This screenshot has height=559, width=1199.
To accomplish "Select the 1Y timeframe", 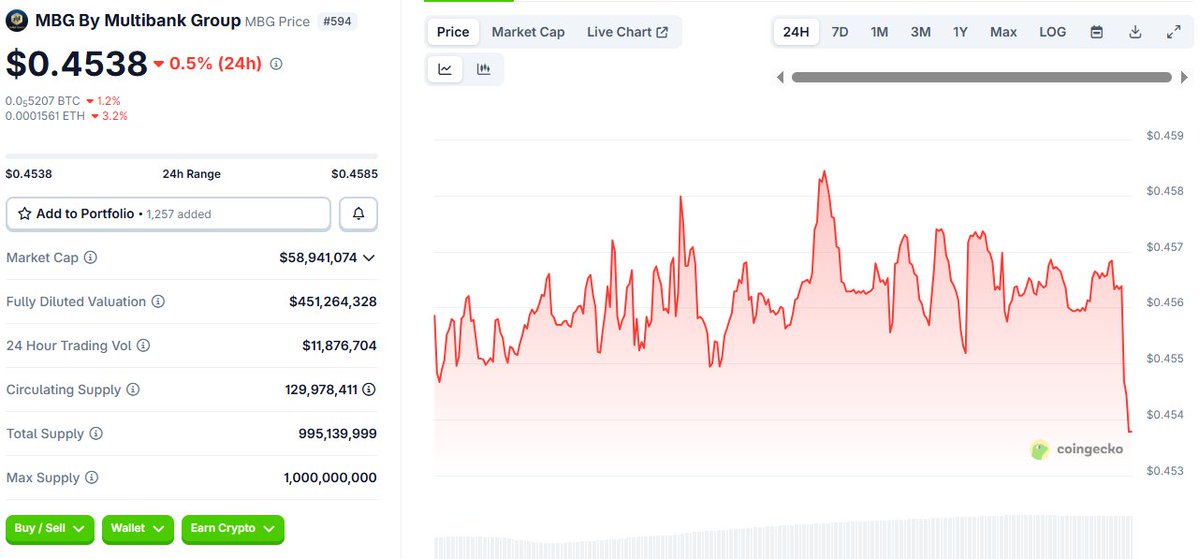I will 960,32.
